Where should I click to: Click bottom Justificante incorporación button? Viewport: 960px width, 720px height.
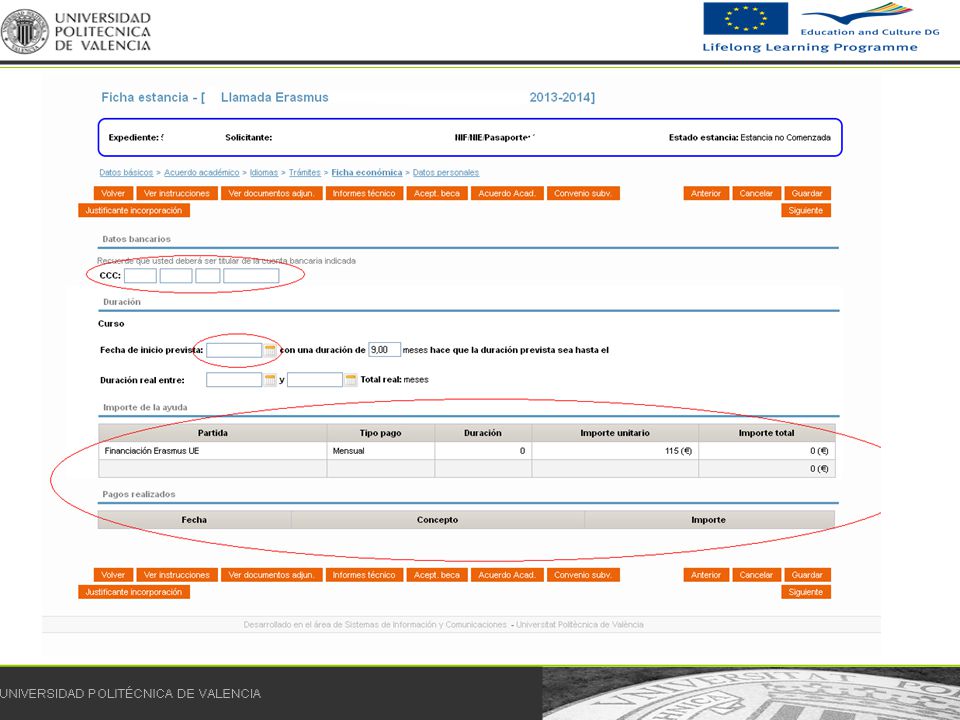tap(134, 592)
